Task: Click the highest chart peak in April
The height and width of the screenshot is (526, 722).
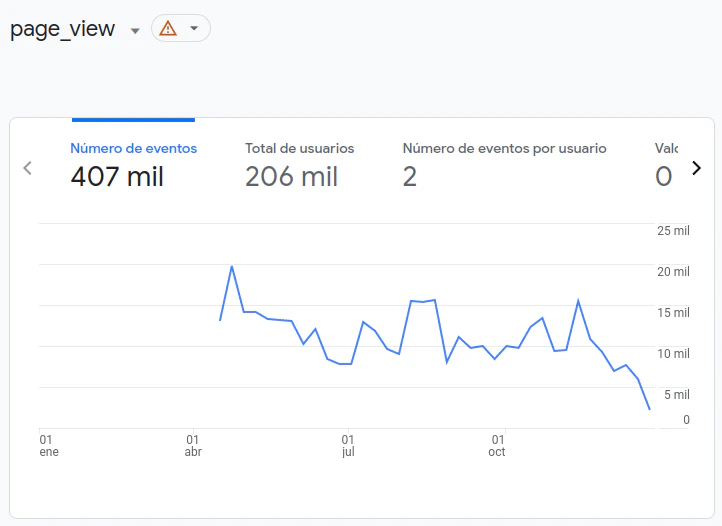Action: click(232, 267)
